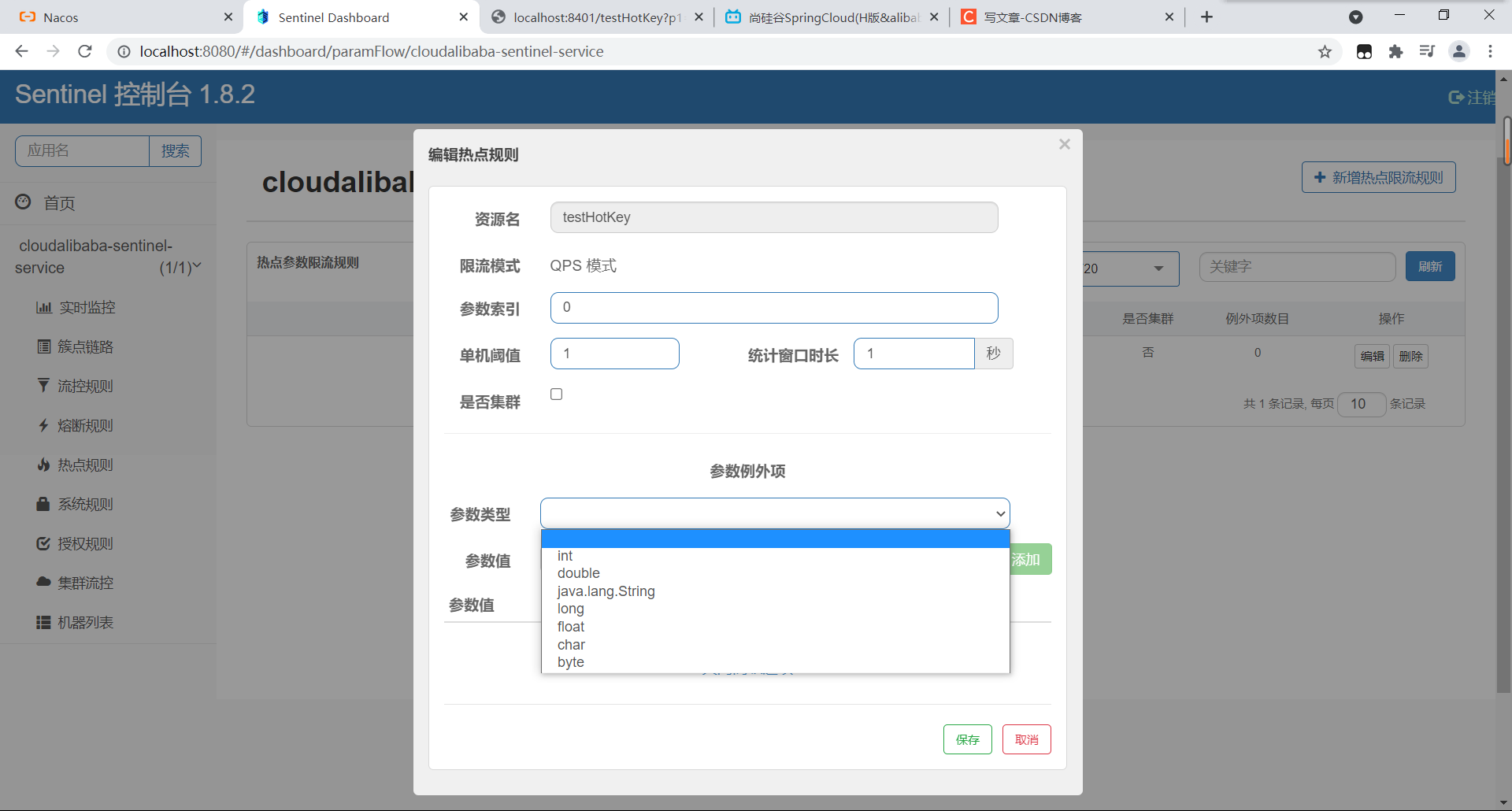The height and width of the screenshot is (811, 1512).
Task: Click the 添加 add button
Action: (1030, 559)
